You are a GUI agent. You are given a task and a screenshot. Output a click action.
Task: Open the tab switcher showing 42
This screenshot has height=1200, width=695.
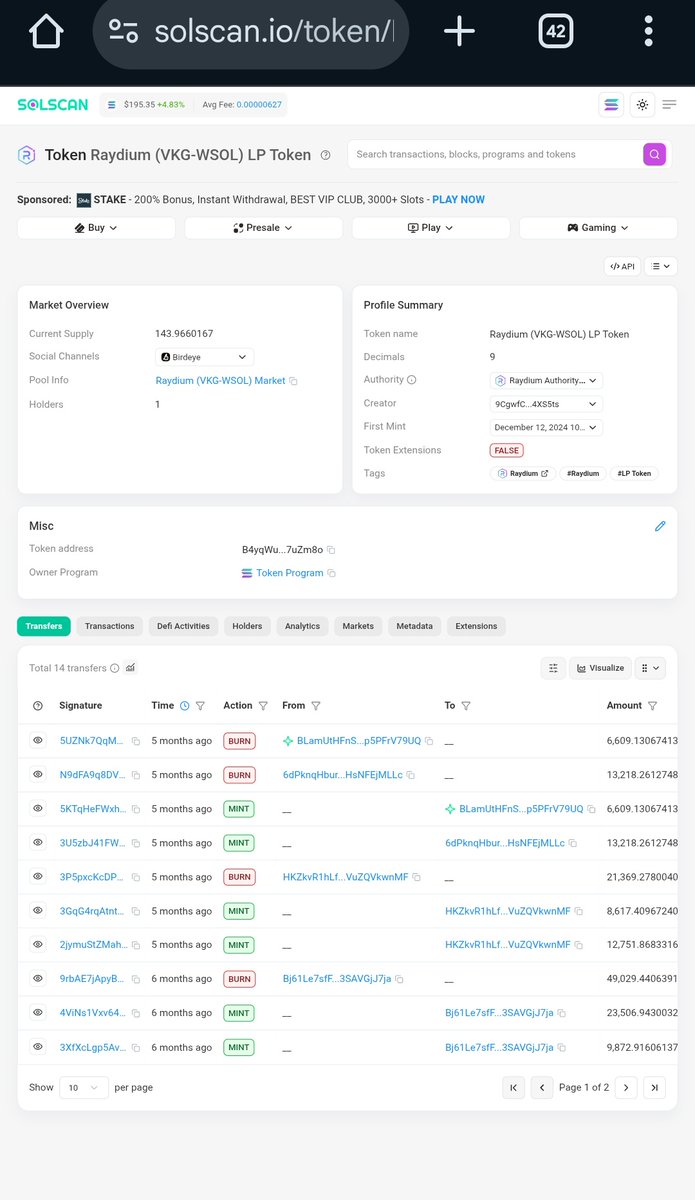coord(556,31)
